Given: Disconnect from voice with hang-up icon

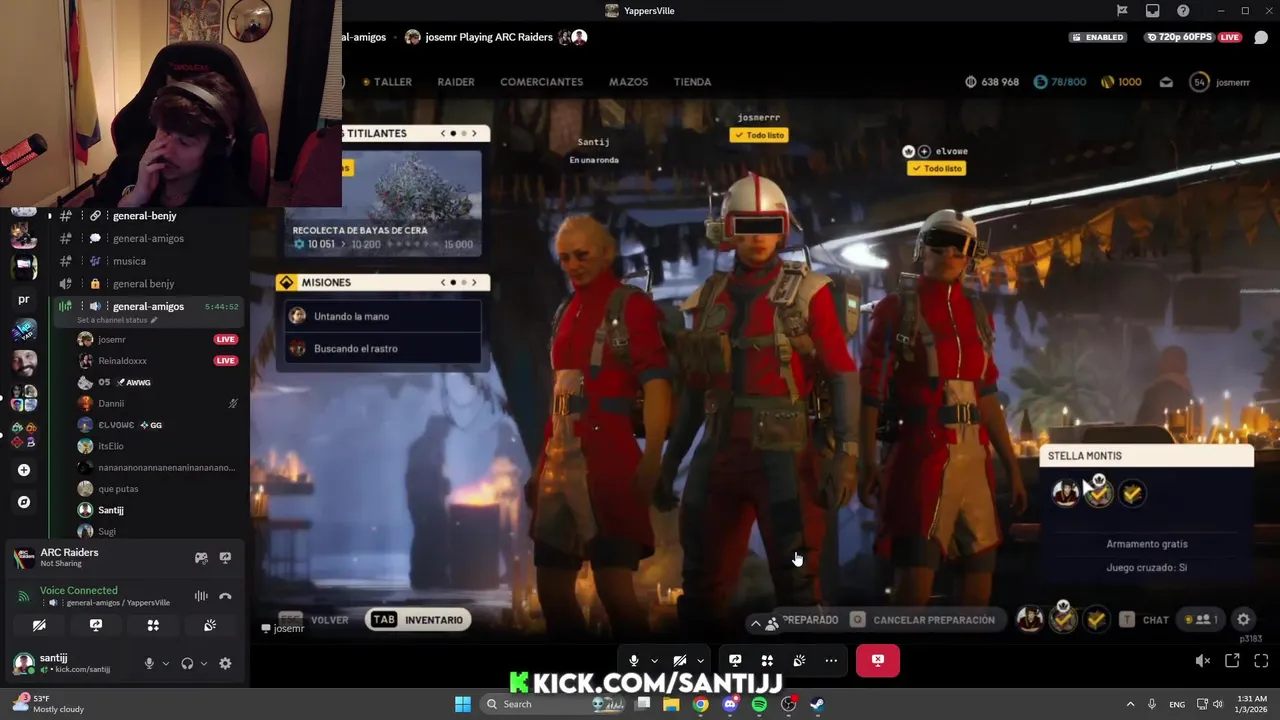Looking at the screenshot, I should (x=225, y=596).
